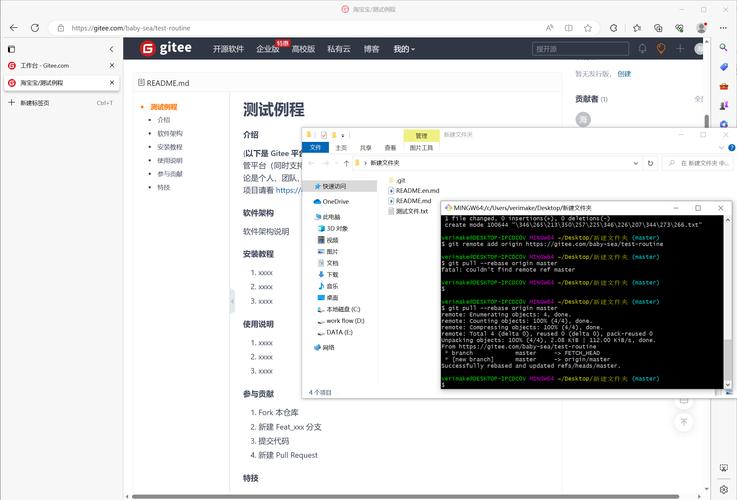The width and height of the screenshot is (737, 500).
Task: Open the 图片工具 ribbon tab
Action: click(421, 148)
